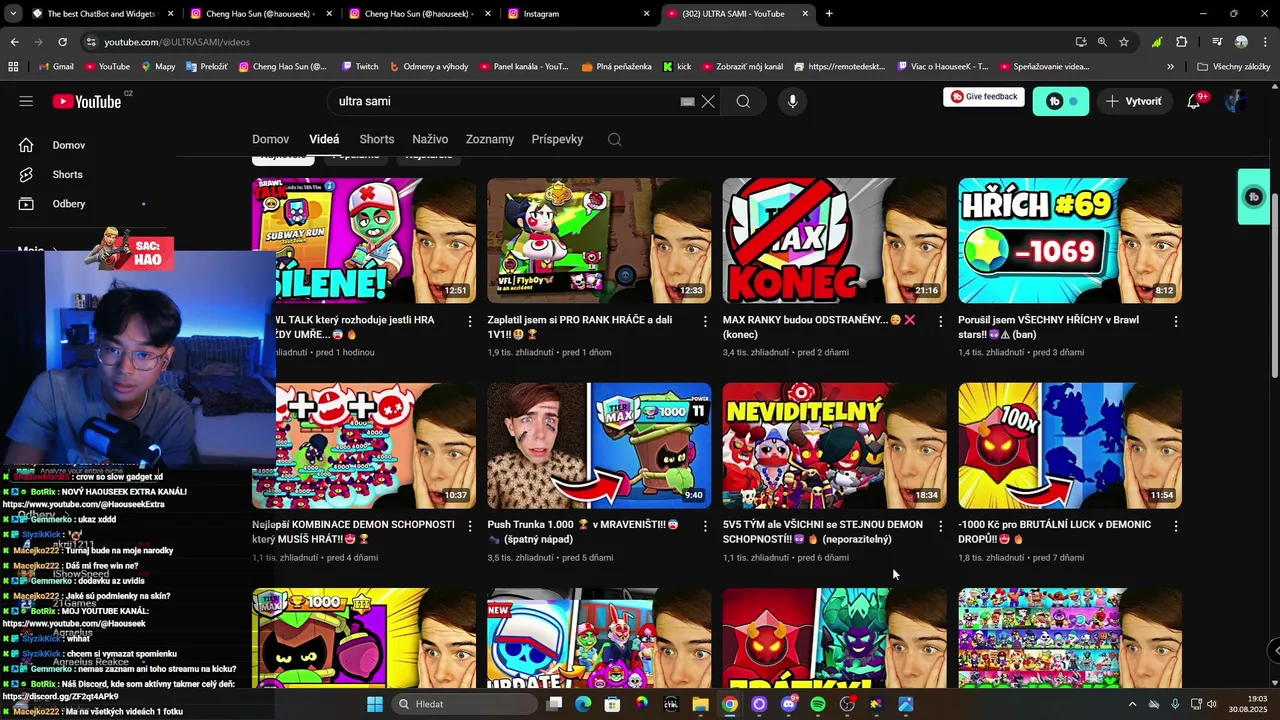1280x720 pixels.
Task: Open the Gmail bookmark
Action: pos(56,67)
